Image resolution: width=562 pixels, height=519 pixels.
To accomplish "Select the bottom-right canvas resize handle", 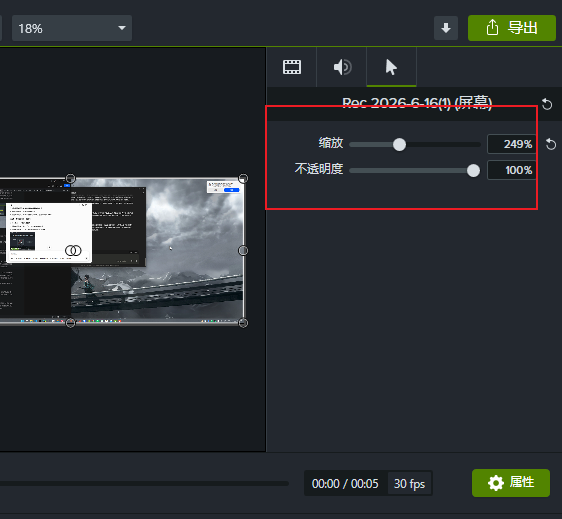I will tap(243, 323).
